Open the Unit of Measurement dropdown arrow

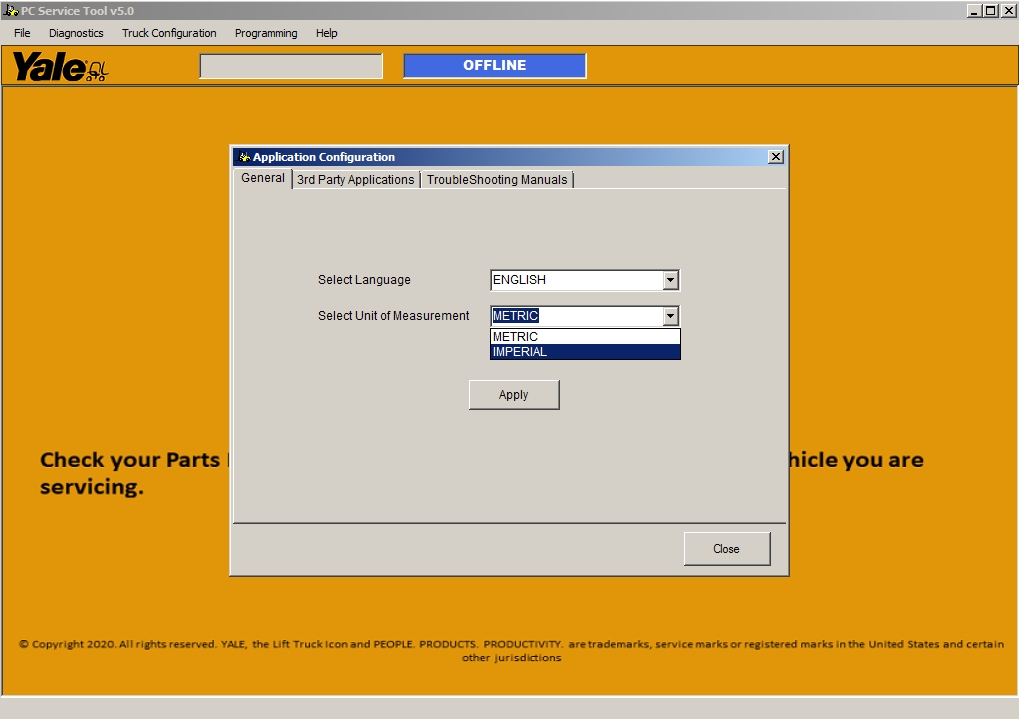pos(669,315)
